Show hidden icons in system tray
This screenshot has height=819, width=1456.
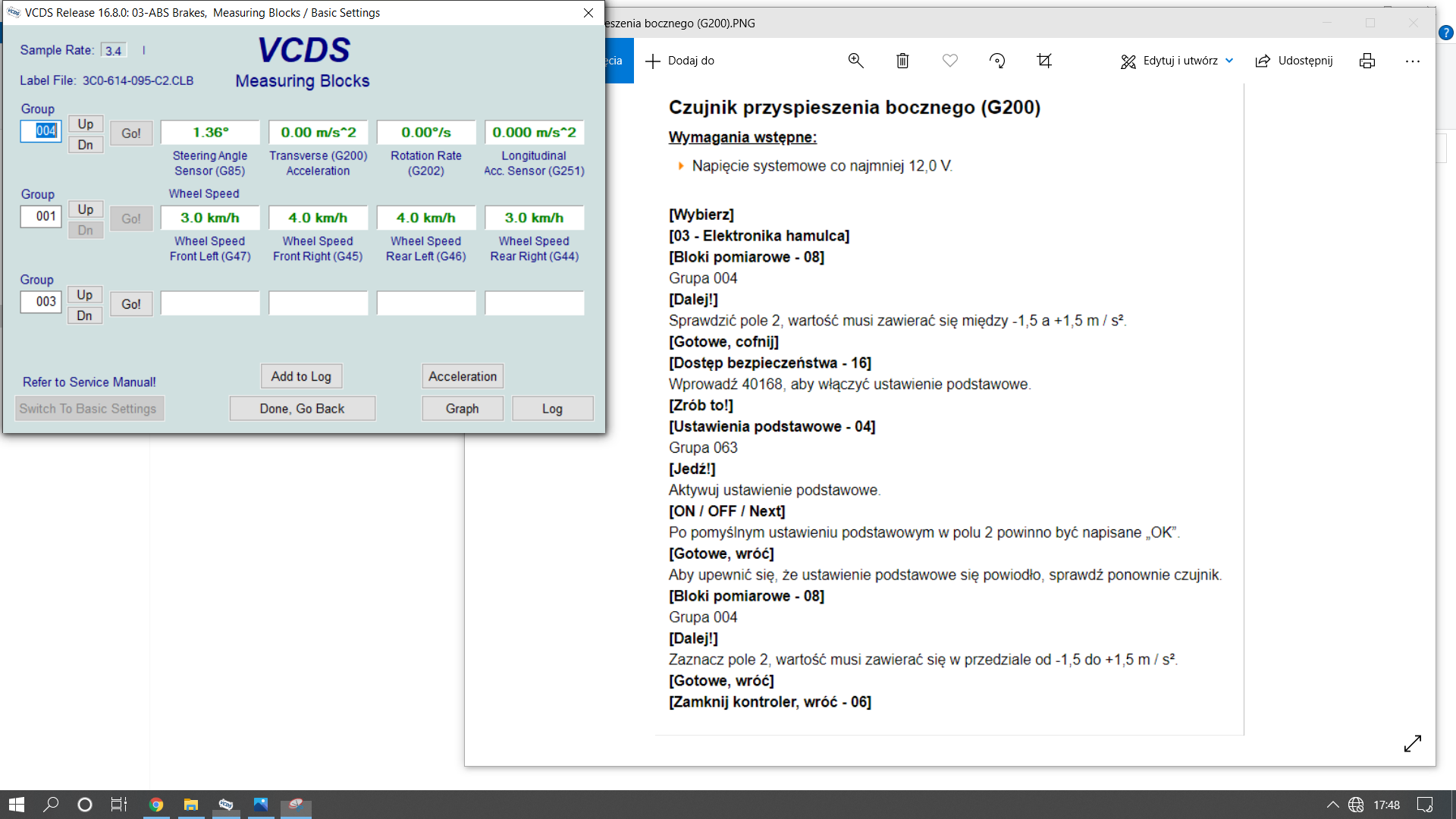[1332, 805]
